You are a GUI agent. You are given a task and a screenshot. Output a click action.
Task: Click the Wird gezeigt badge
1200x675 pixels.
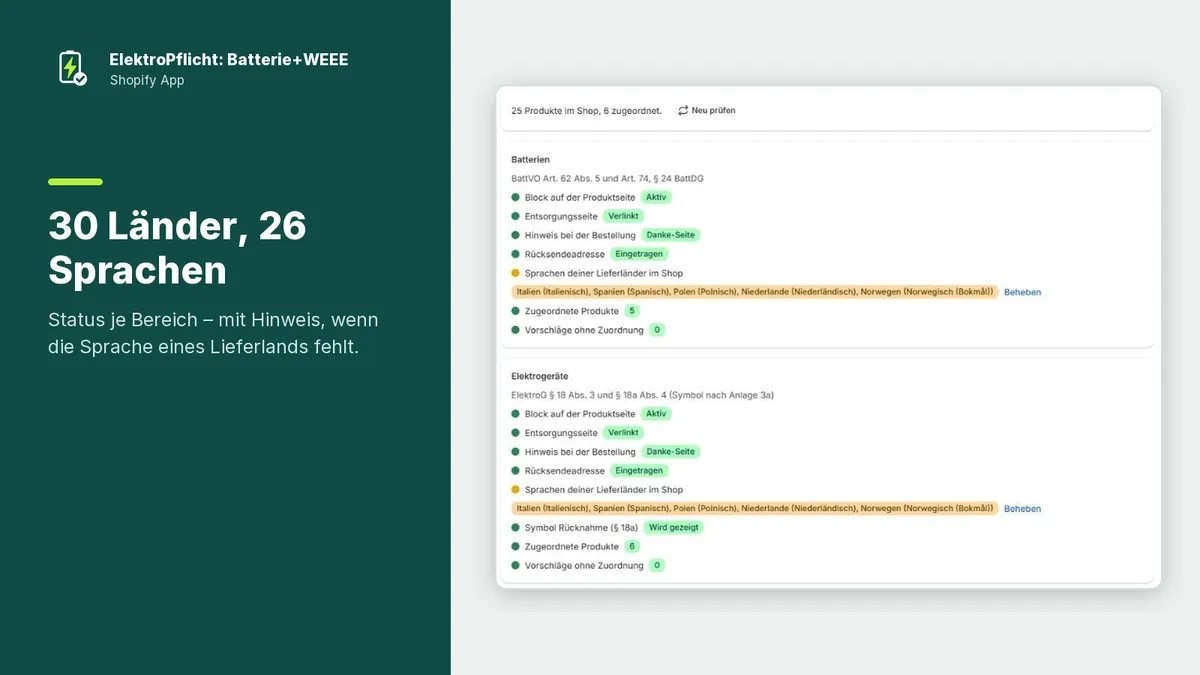point(674,527)
